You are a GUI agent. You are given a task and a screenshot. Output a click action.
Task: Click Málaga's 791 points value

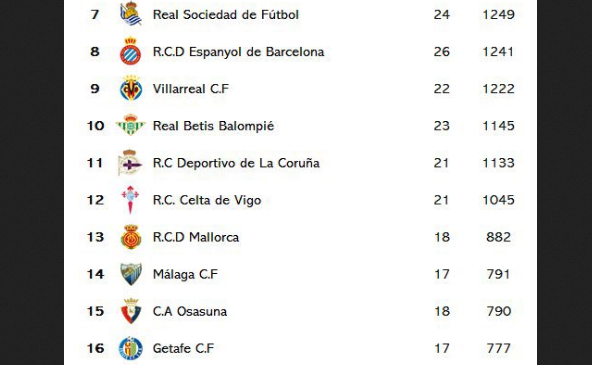click(498, 274)
